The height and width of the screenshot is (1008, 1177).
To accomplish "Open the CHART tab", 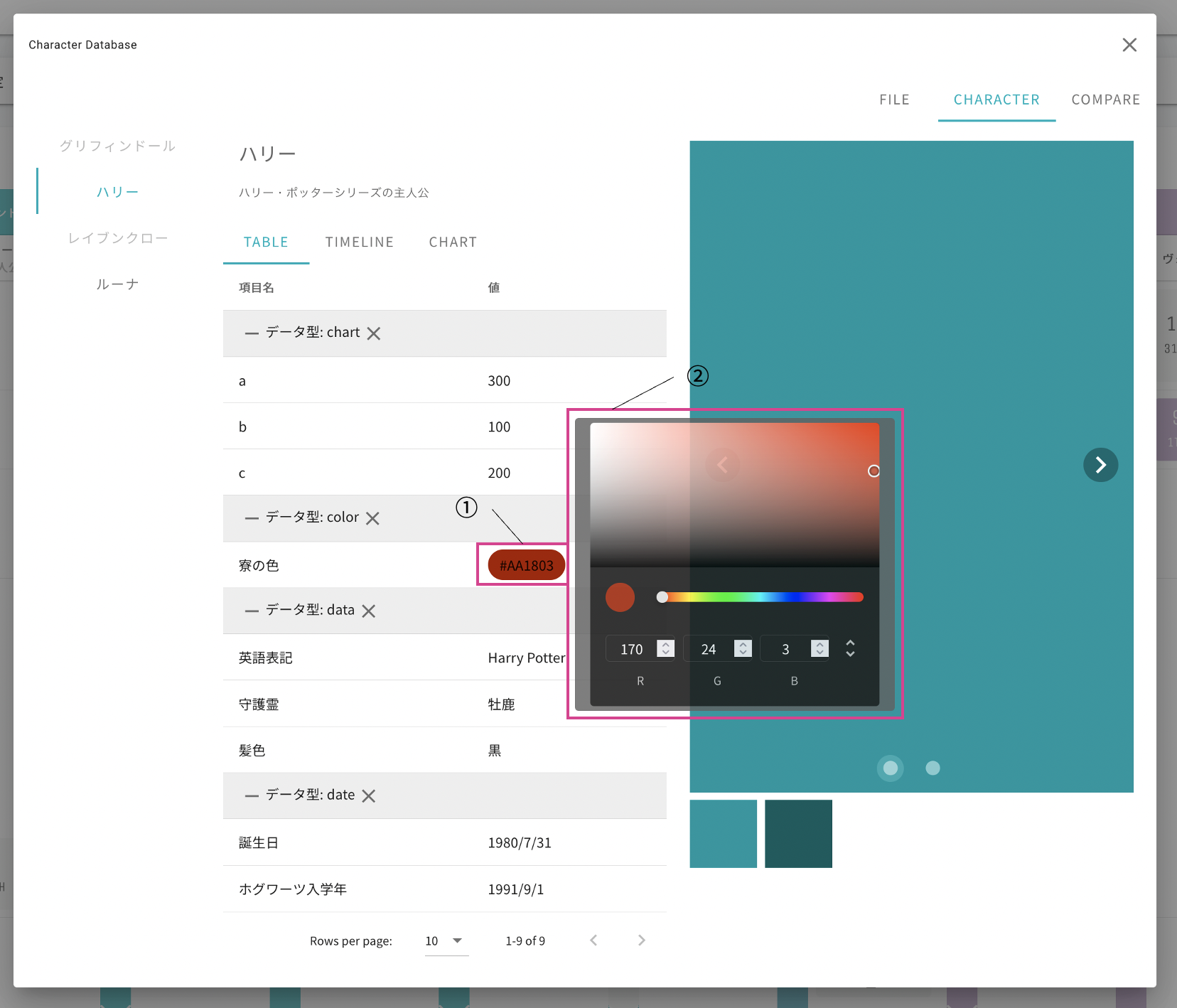I will pyautogui.click(x=453, y=242).
